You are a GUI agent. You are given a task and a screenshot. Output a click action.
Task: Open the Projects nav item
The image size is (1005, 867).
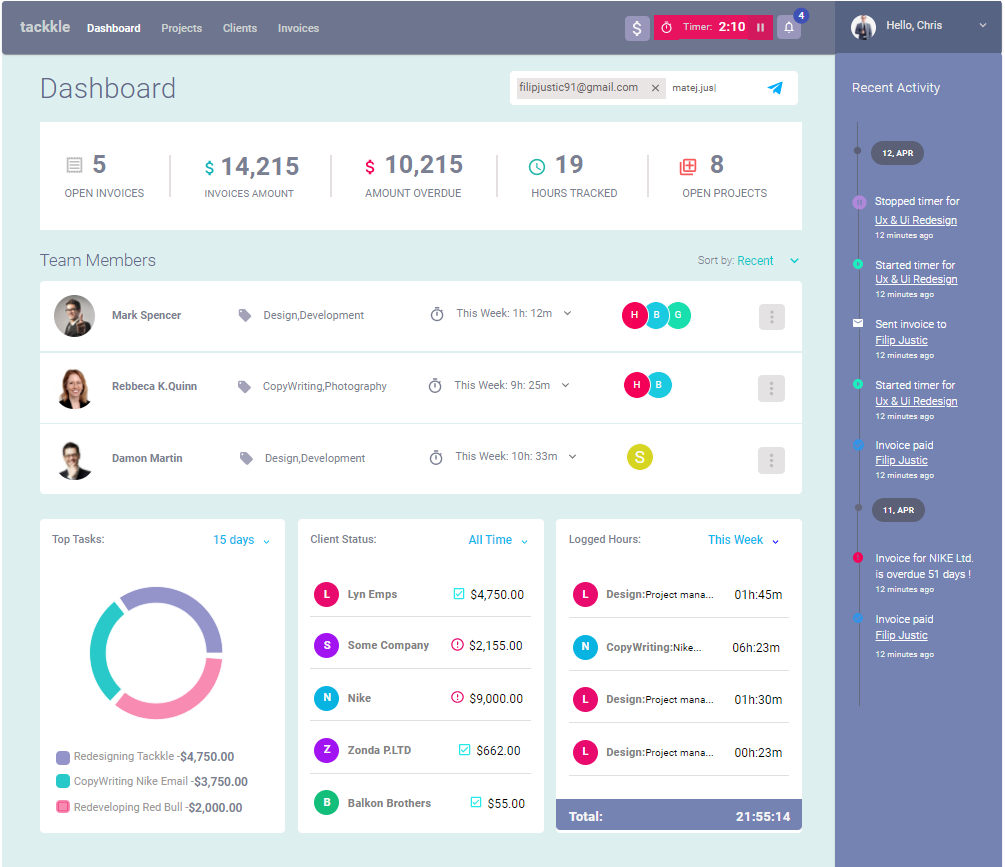point(181,28)
